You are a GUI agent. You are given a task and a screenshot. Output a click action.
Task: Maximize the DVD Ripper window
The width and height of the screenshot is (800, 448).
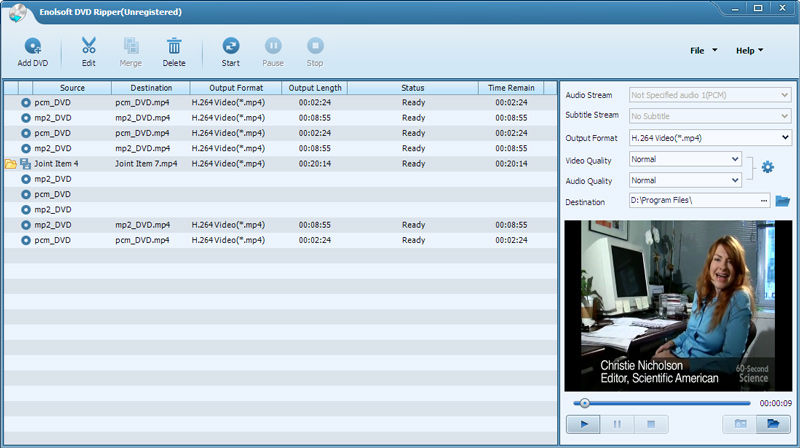point(758,9)
